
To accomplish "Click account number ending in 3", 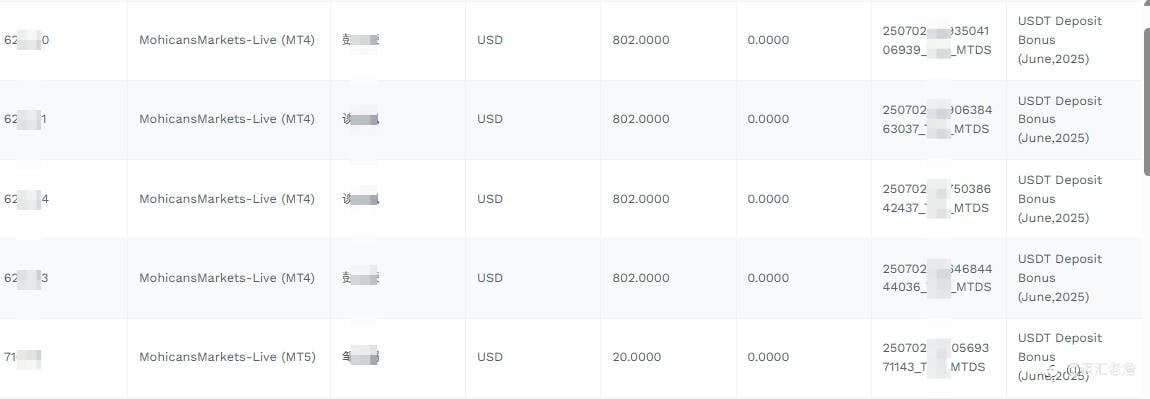I will (x=26, y=278).
